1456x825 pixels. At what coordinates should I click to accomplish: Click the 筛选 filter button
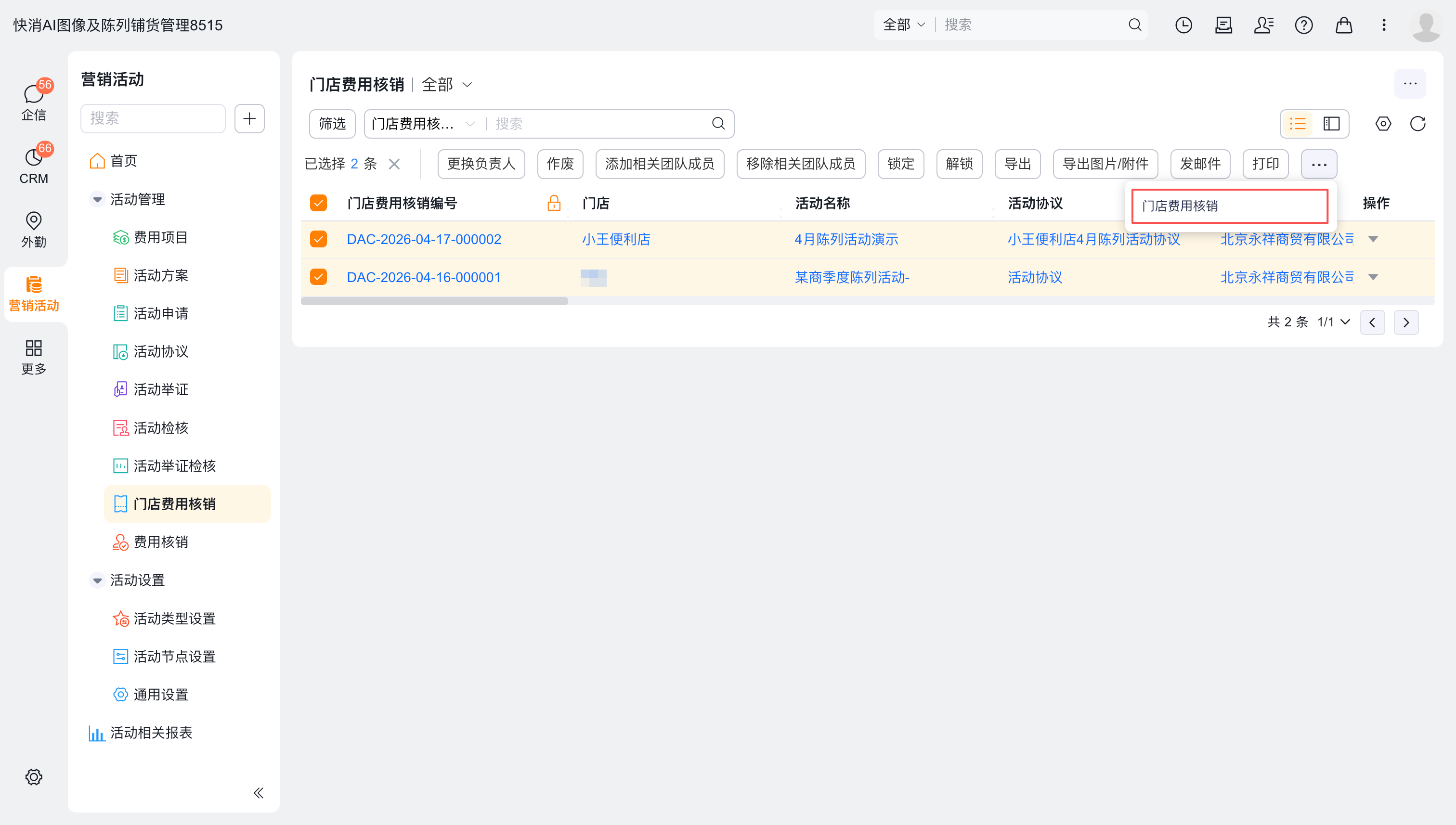click(x=332, y=124)
